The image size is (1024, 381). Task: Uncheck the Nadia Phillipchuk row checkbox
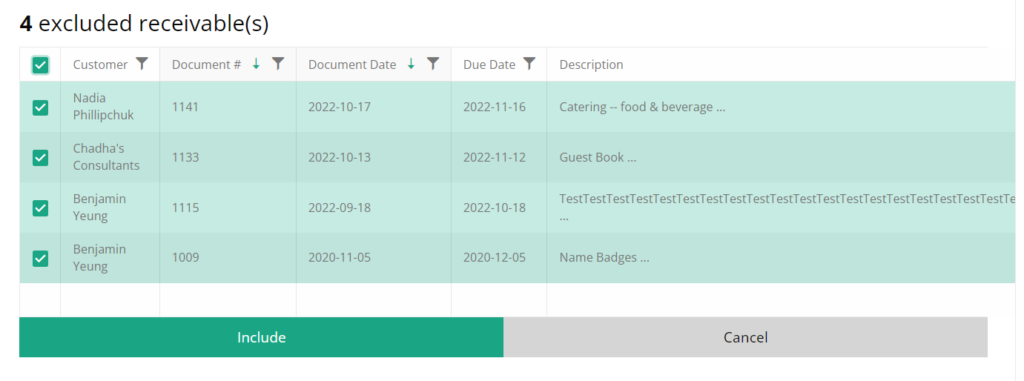[40, 107]
